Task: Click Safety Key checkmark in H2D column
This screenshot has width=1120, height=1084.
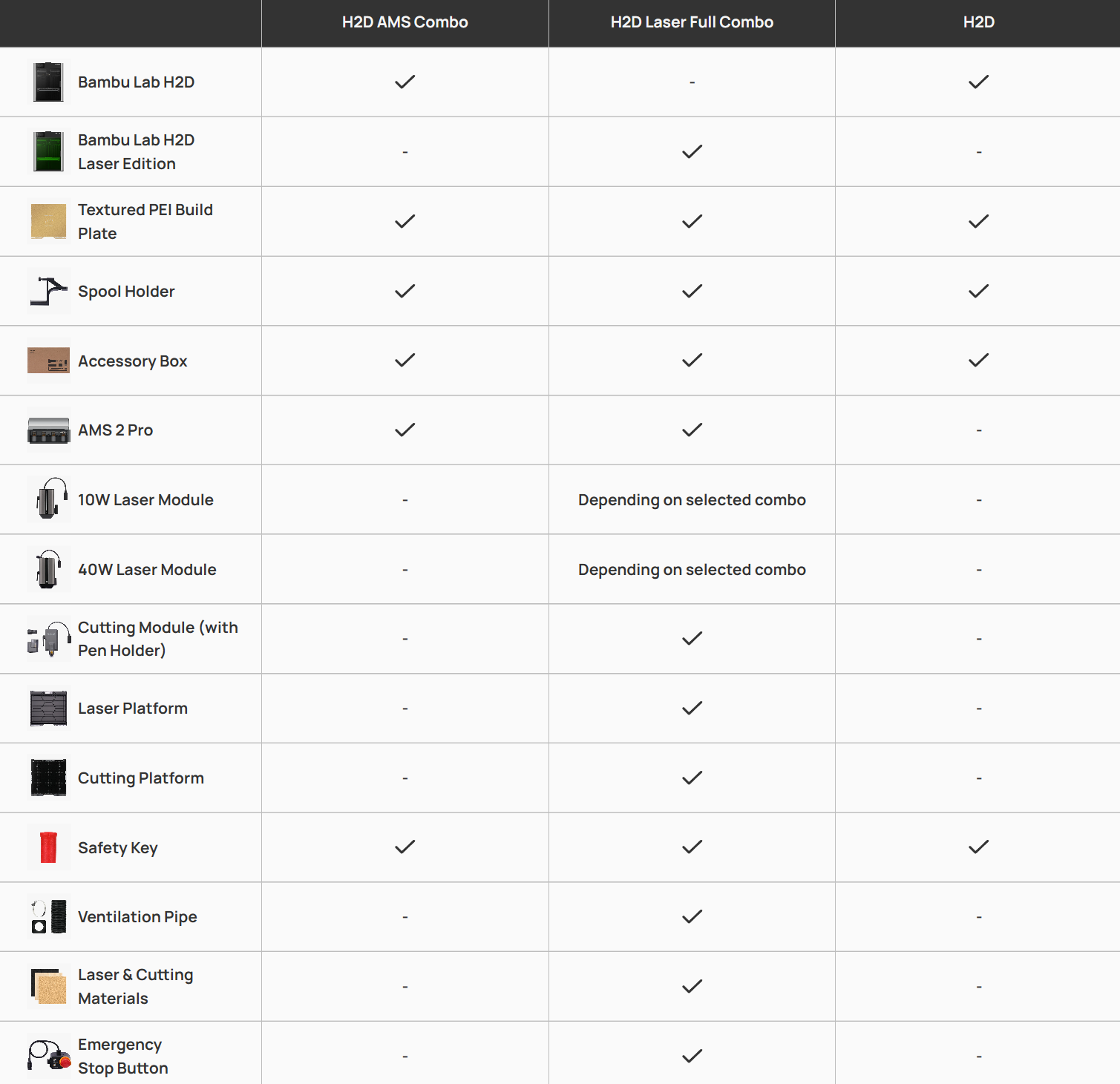Action: (x=978, y=847)
